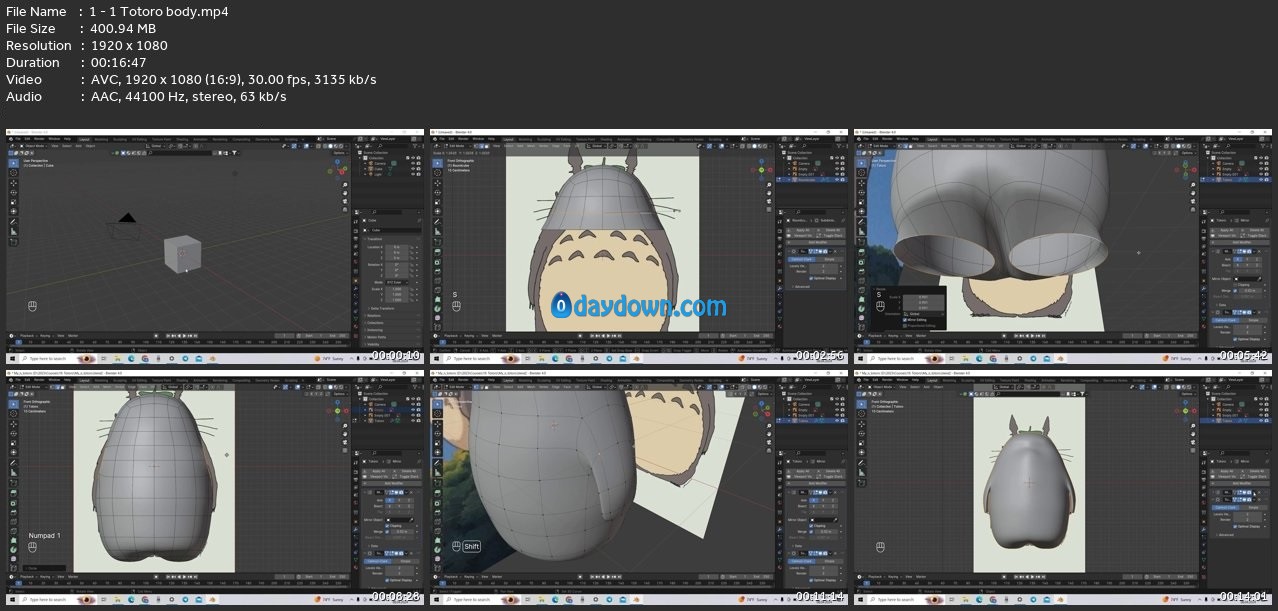Image resolution: width=1278 pixels, height=611 pixels.
Task: Click Apply All in the 00:08:28 frame
Action: [x=378, y=471]
